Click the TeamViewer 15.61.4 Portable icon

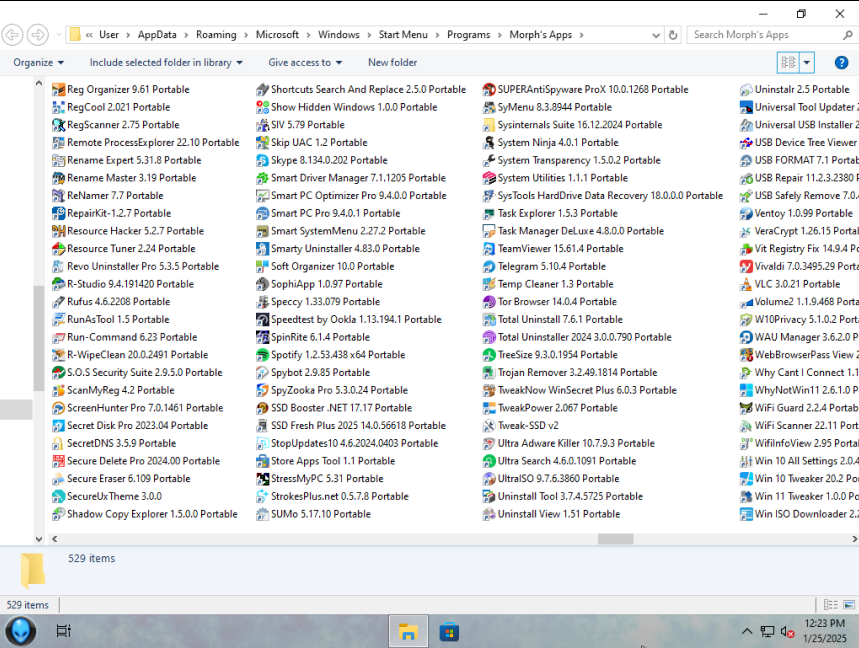[489, 249]
